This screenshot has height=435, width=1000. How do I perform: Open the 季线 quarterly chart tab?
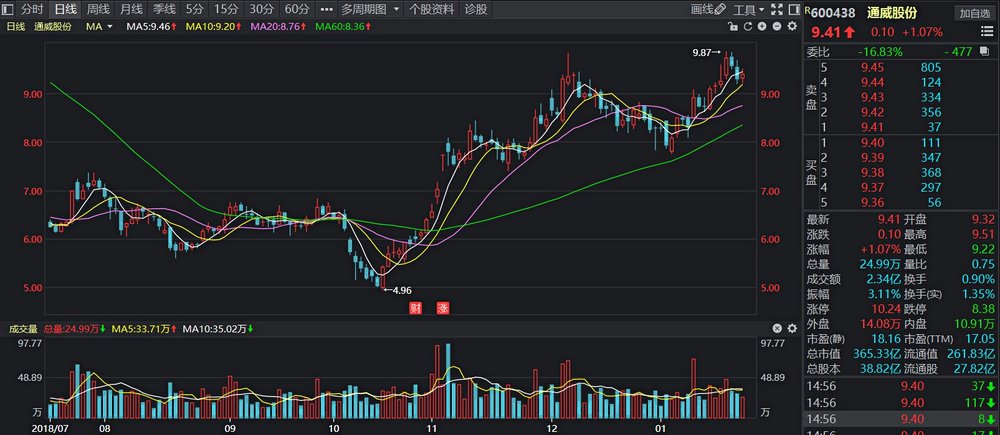165,9
